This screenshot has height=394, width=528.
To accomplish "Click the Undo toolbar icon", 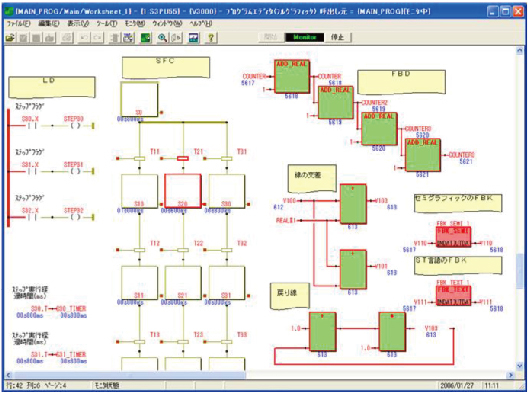I will (84, 37).
